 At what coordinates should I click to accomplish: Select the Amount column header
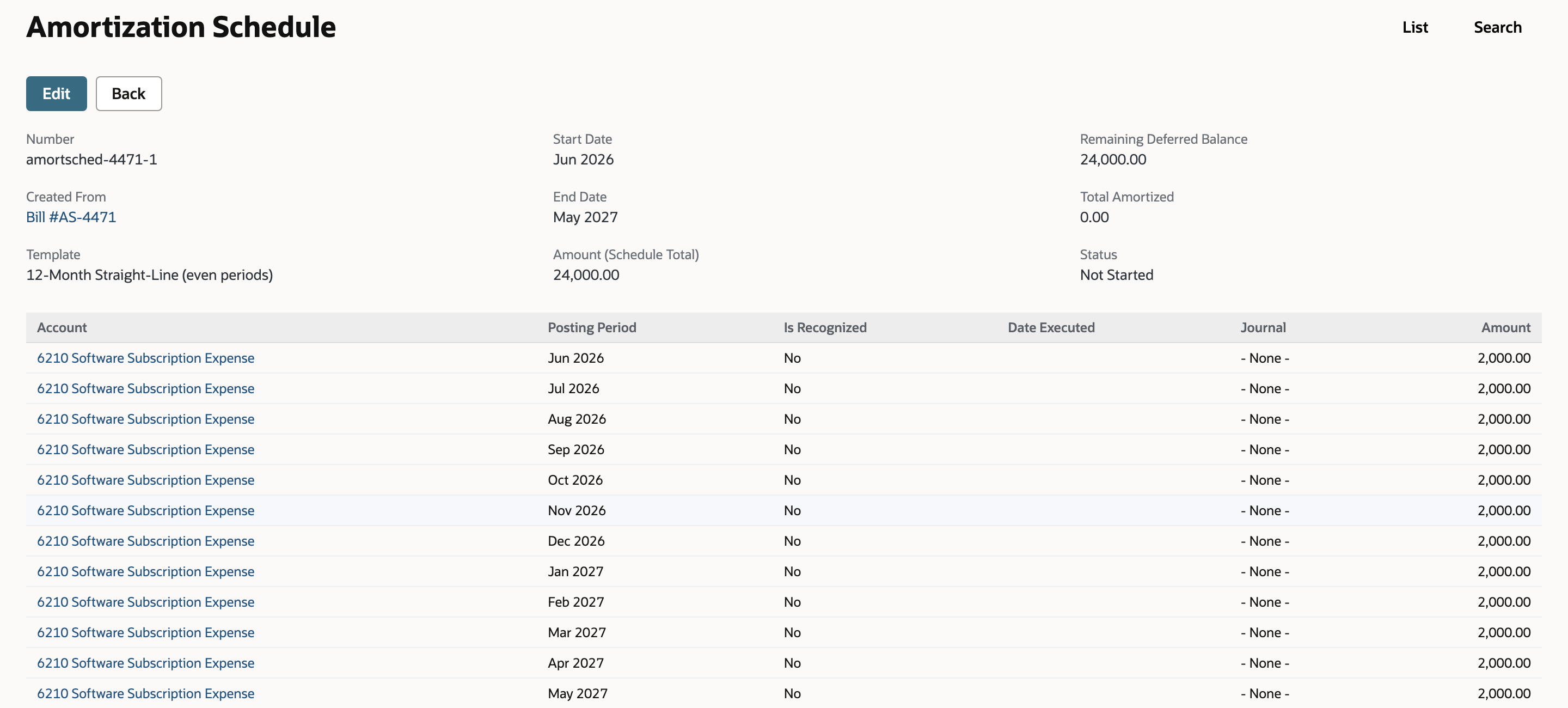click(x=1505, y=327)
